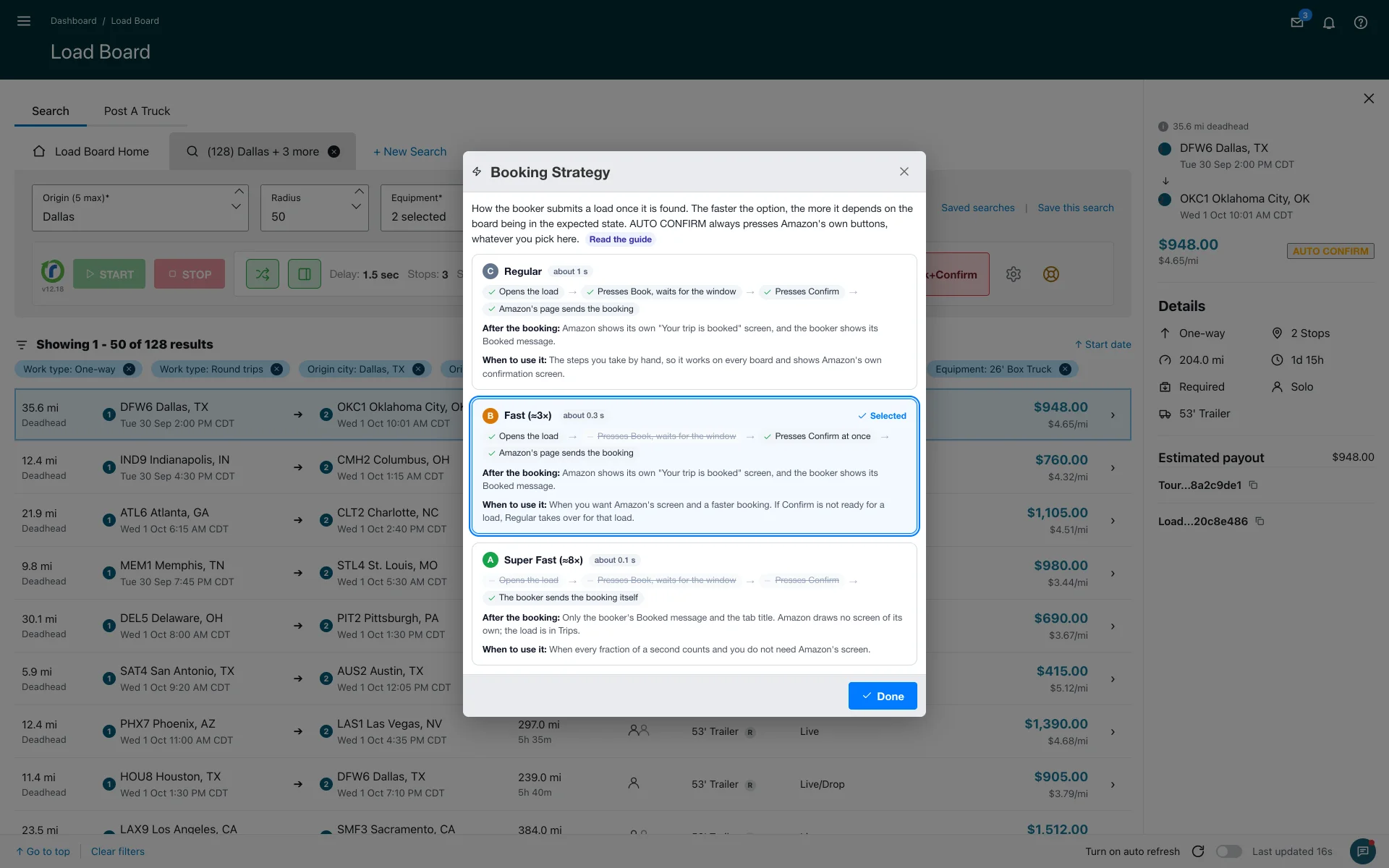Open Saved searches link
Viewport: 1389px width, 868px height.
coord(977,208)
